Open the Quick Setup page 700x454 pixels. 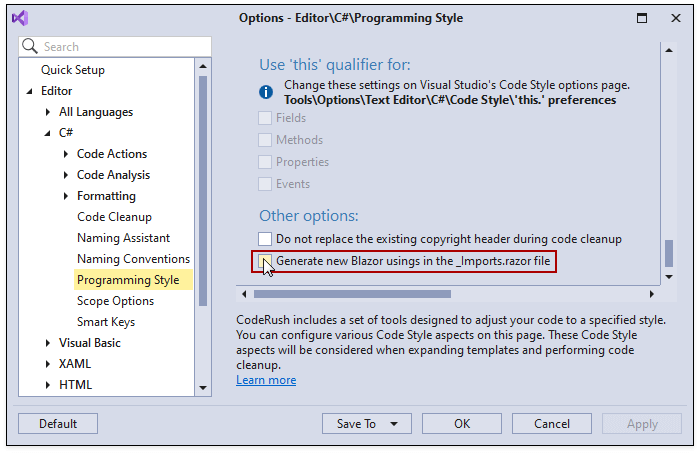[x=73, y=70]
